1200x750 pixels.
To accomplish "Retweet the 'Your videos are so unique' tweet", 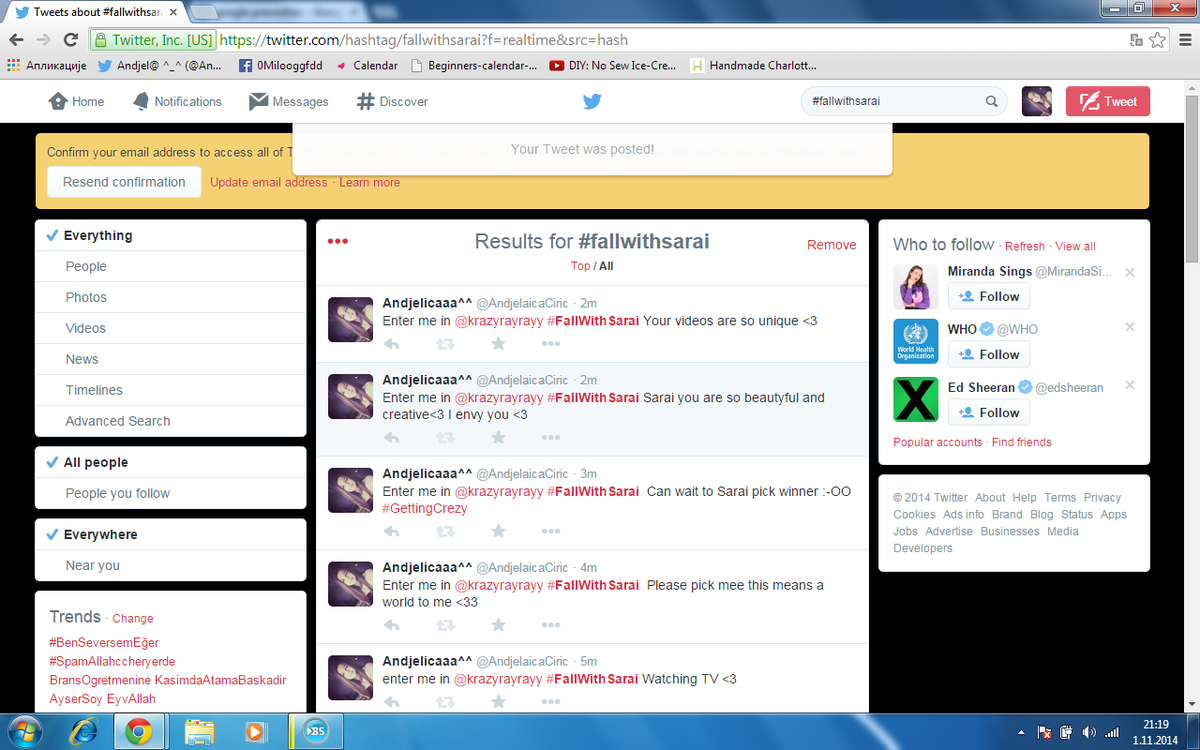I will point(445,343).
